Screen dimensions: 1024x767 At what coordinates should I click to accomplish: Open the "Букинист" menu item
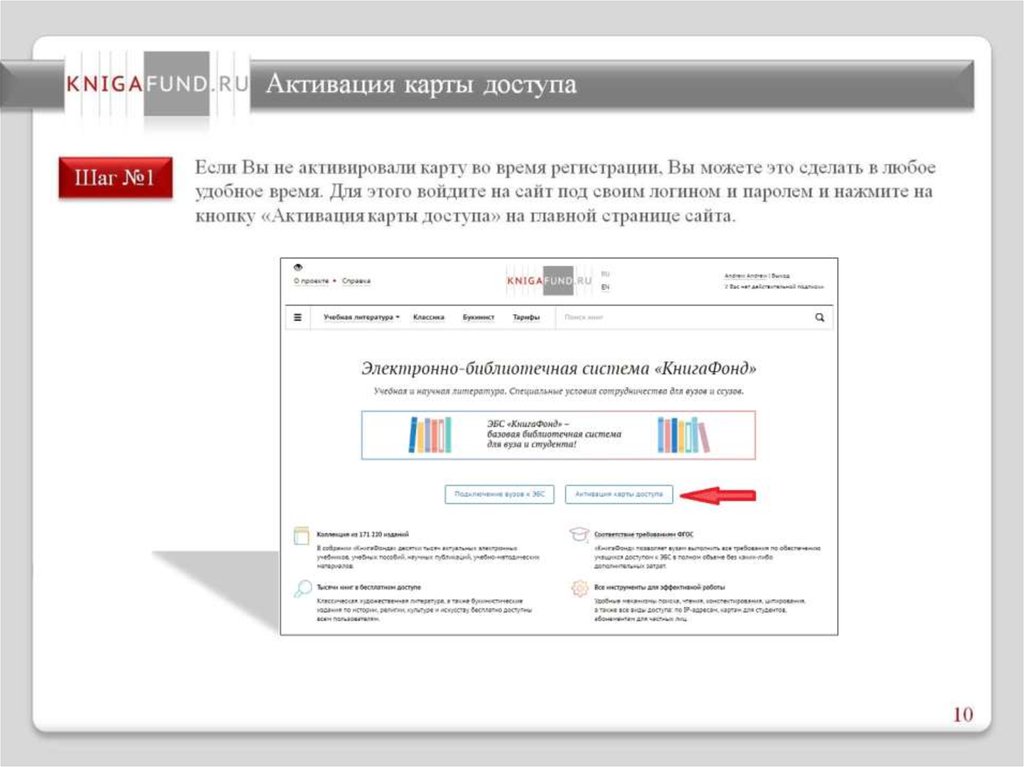pos(478,318)
